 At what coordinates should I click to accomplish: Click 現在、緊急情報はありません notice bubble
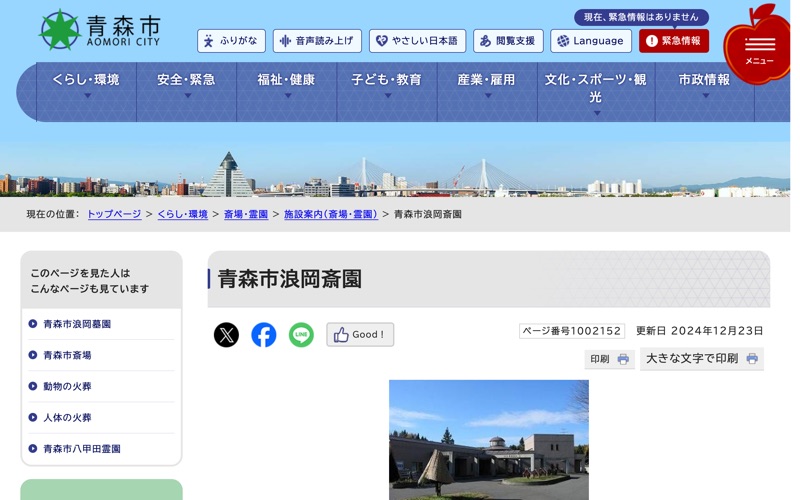[641, 17]
